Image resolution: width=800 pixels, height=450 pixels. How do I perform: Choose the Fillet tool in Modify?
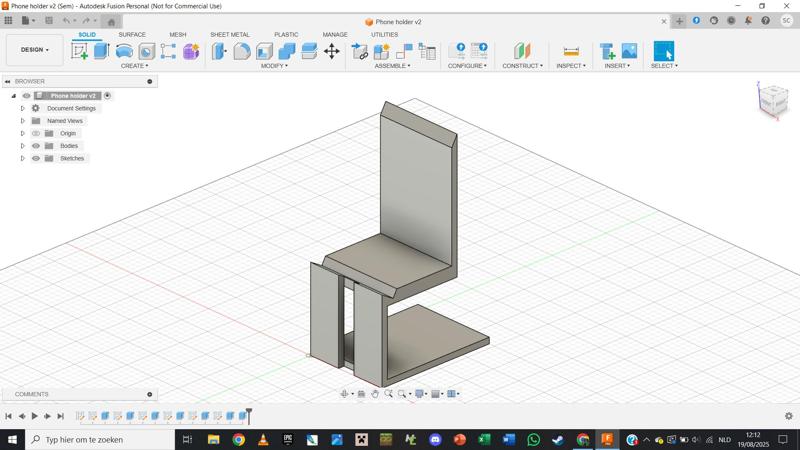click(242, 51)
